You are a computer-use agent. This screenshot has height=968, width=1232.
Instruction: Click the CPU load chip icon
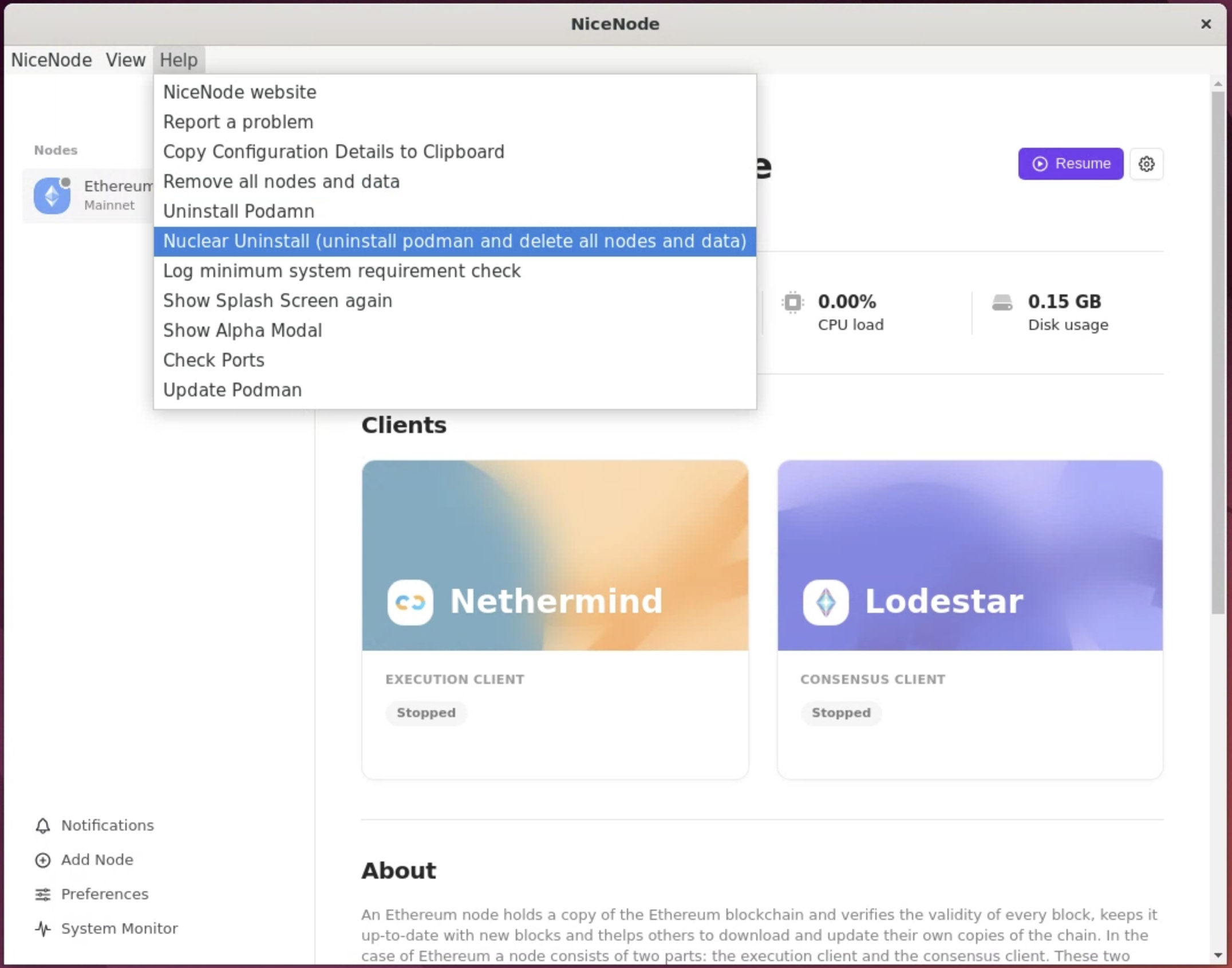793,302
